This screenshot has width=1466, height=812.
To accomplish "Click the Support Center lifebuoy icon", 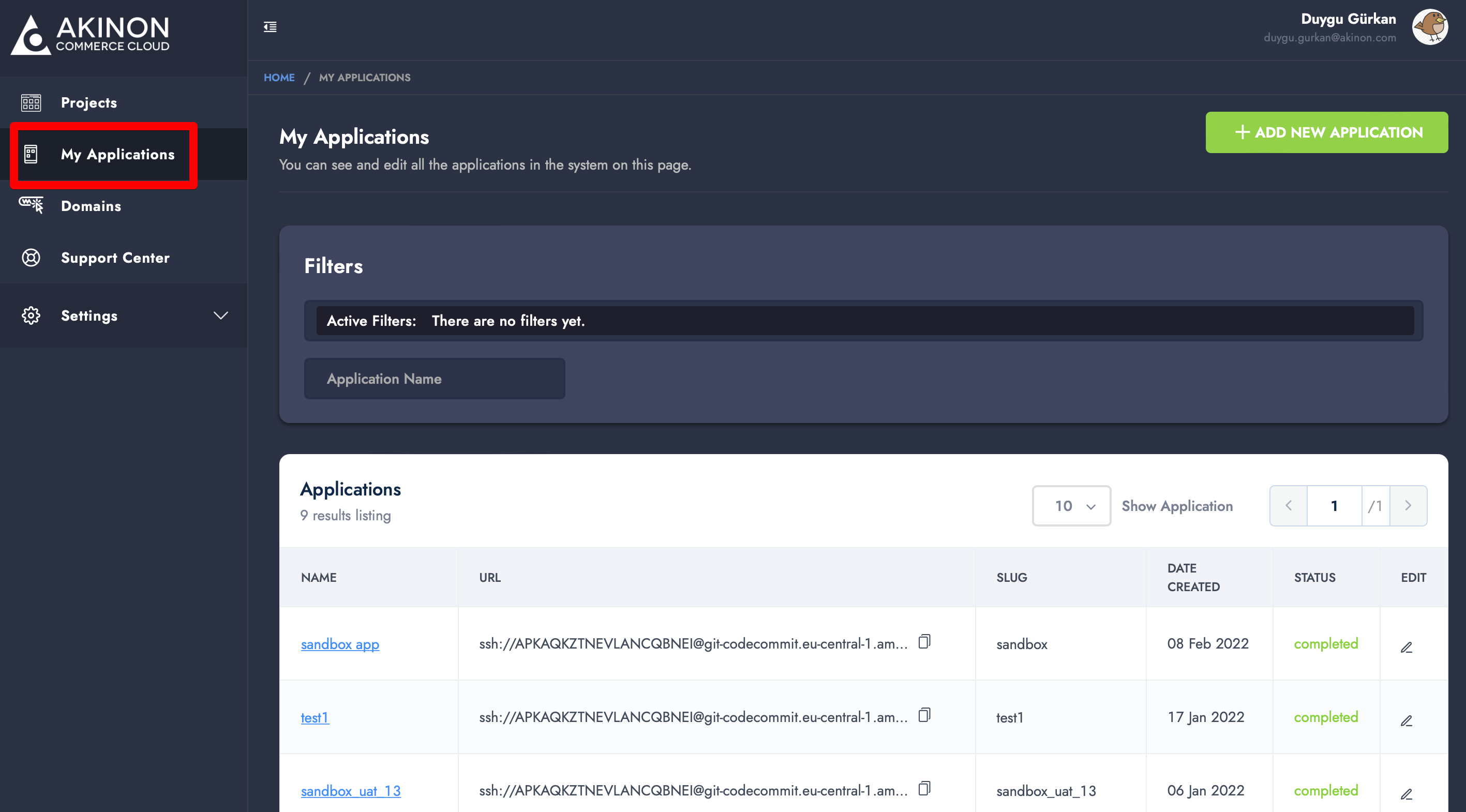I will (31, 258).
